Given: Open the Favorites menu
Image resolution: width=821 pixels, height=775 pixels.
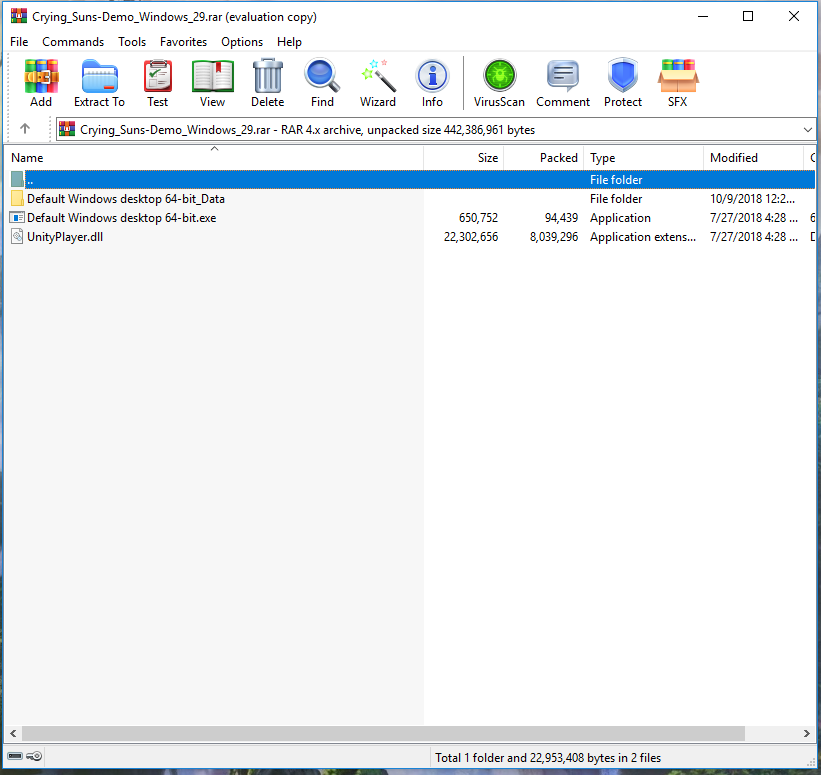Looking at the screenshot, I should click(183, 42).
